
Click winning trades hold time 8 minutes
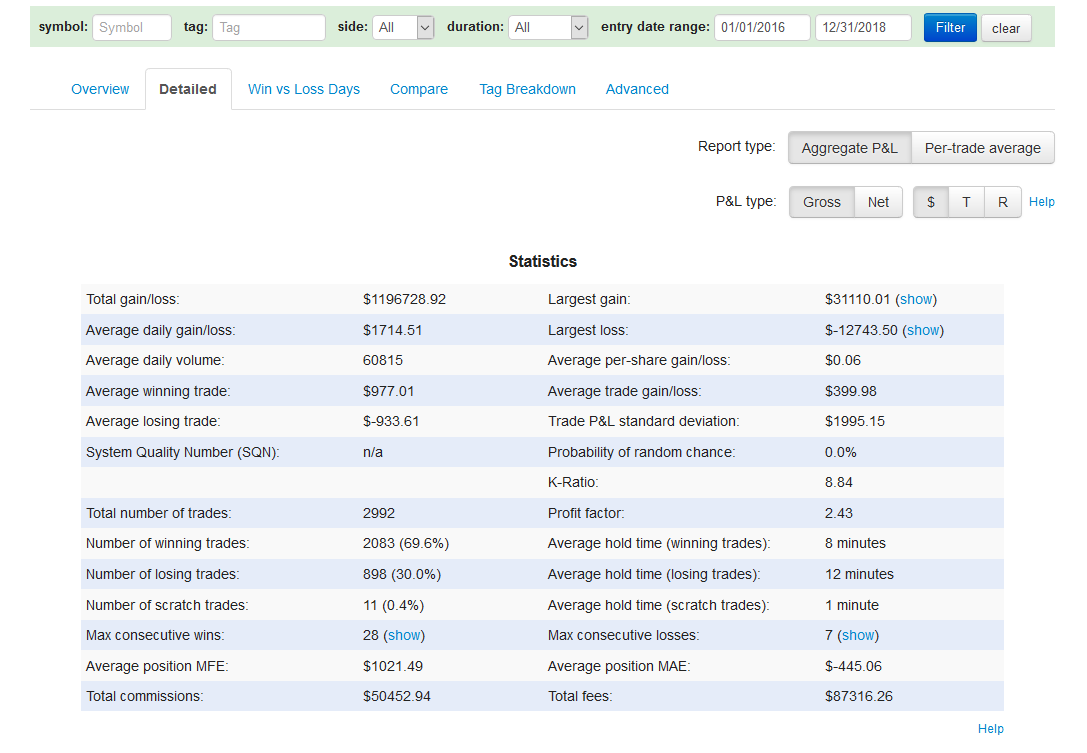point(855,544)
